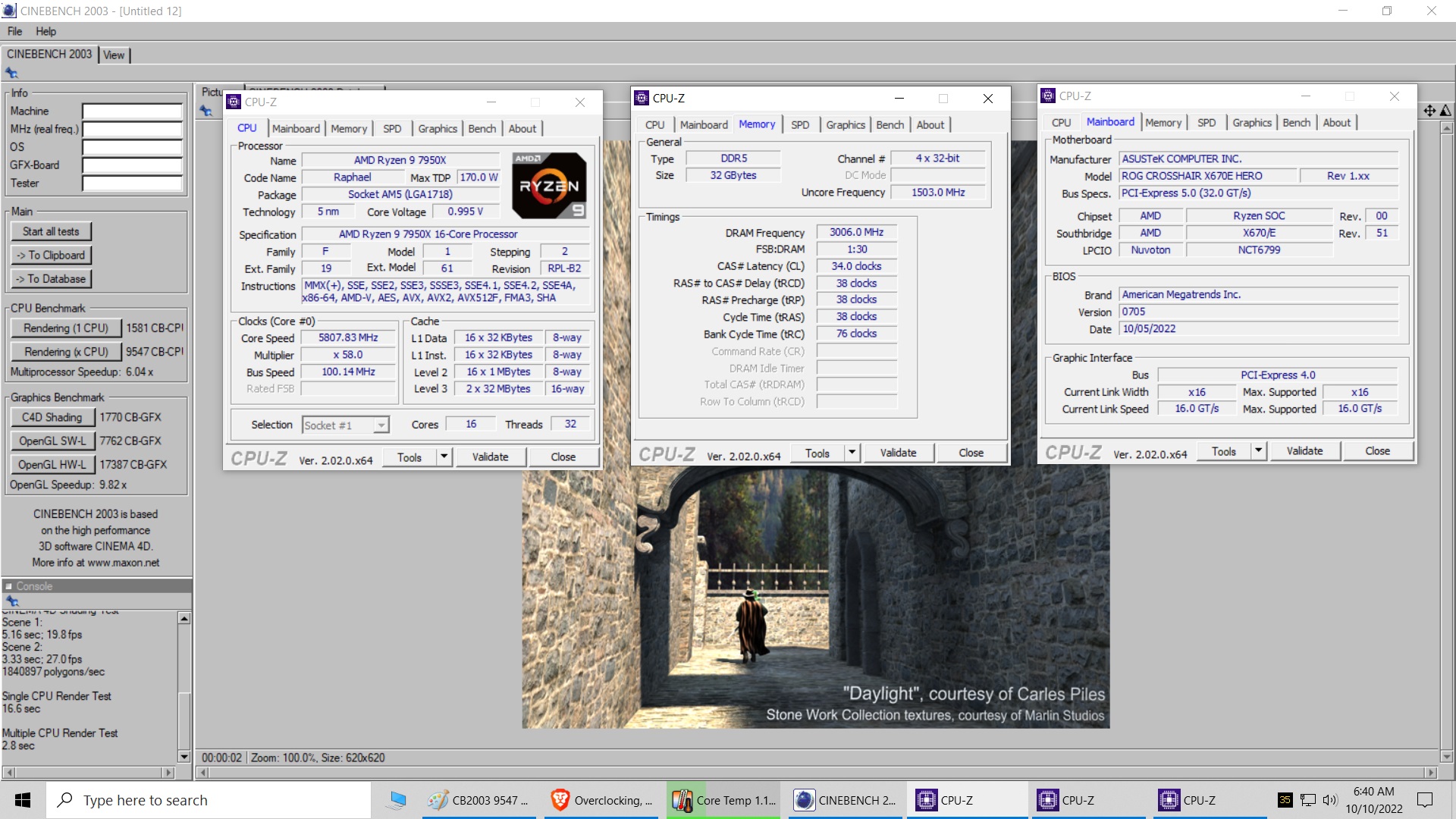Screen dimensions: 1456x819
Task: Click the temperature 35 tray icon
Action: (1285, 800)
